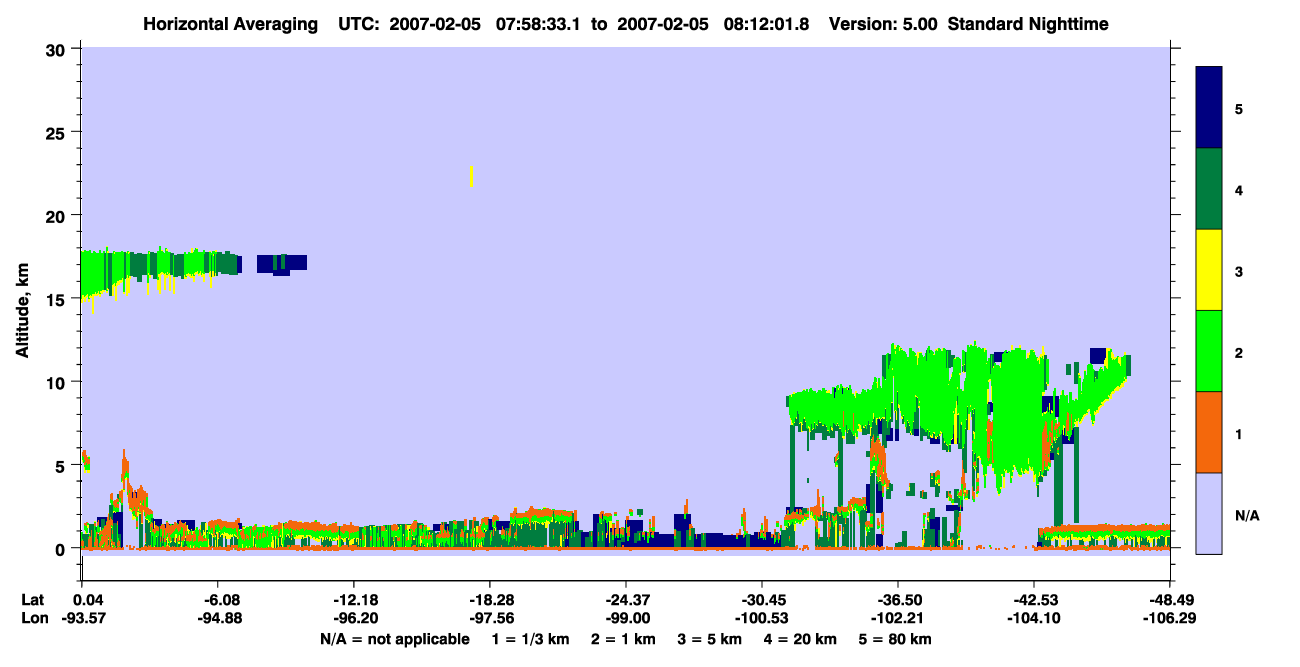Screen dimensions: 1300x667
Task: Click longitude value '-100.53'
Action: [762, 618]
